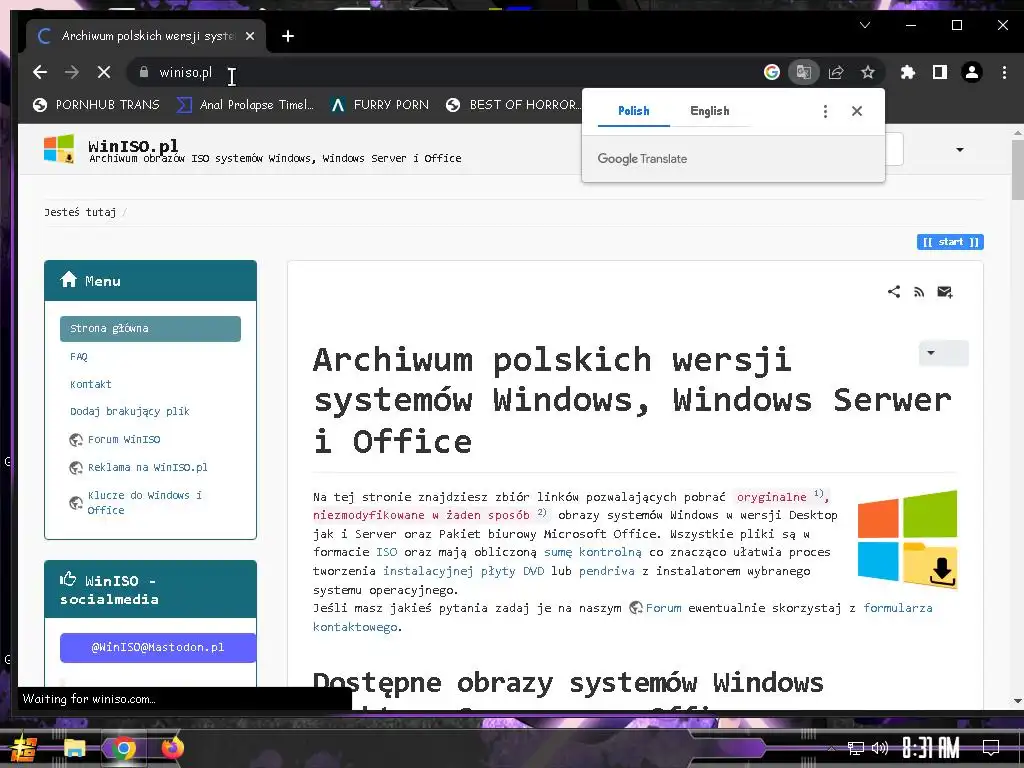Click the send by email icon

click(944, 292)
